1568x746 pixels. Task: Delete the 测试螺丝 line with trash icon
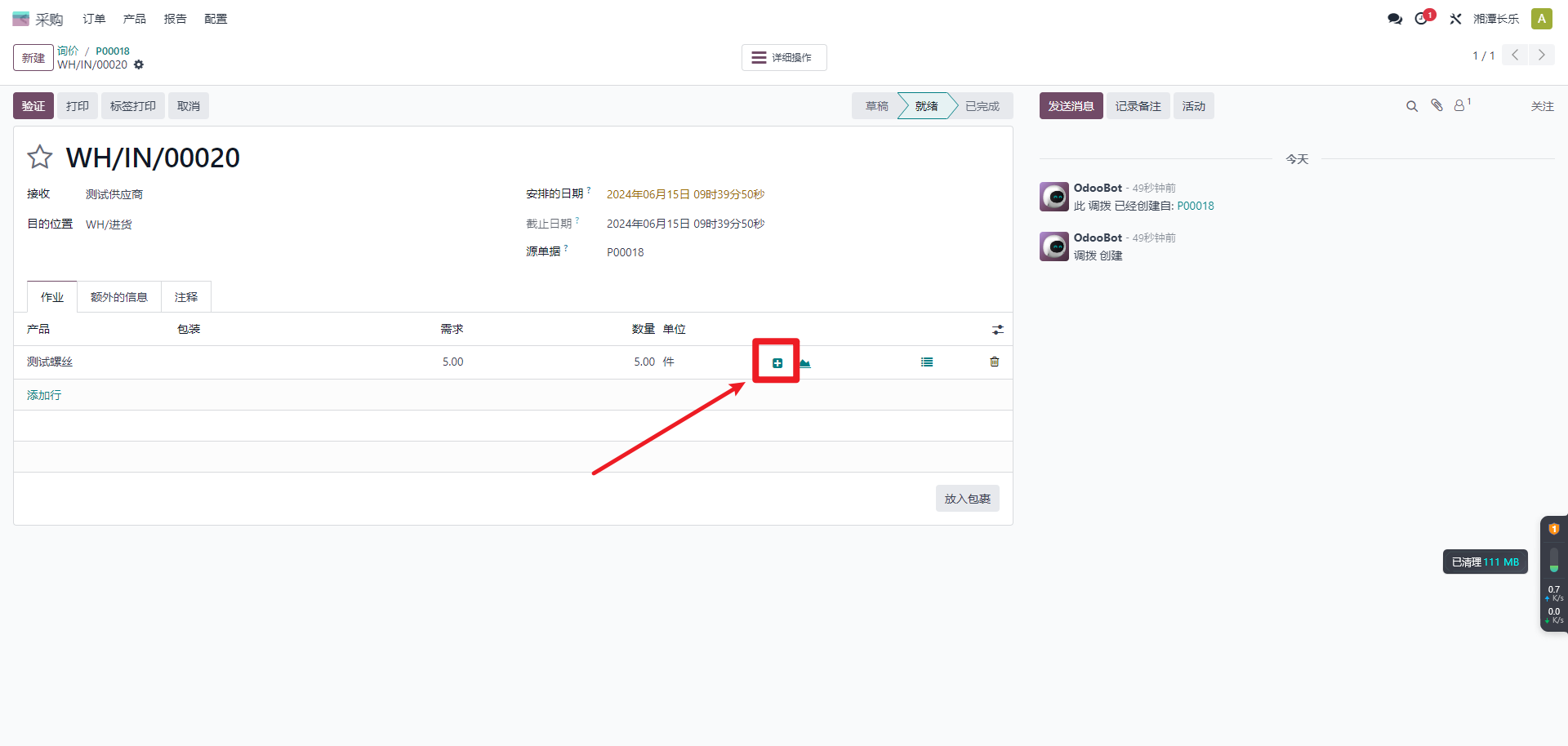pos(994,362)
